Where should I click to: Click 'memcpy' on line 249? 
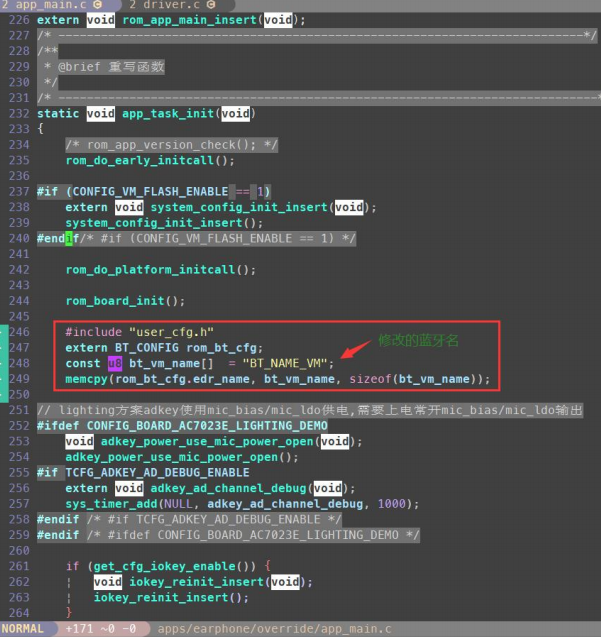click(x=87, y=379)
